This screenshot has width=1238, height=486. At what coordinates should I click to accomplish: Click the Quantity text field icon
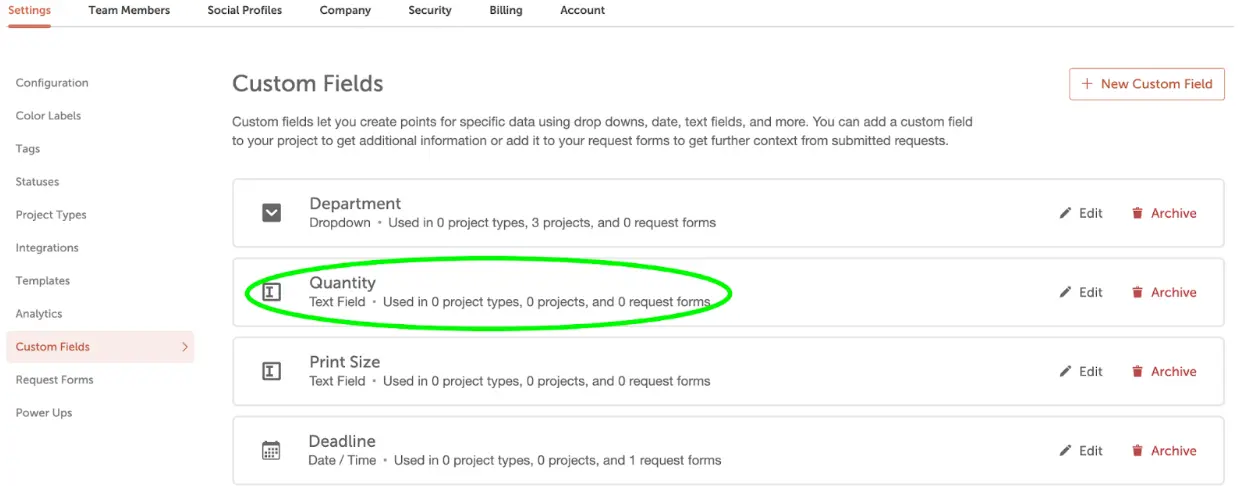click(271, 292)
